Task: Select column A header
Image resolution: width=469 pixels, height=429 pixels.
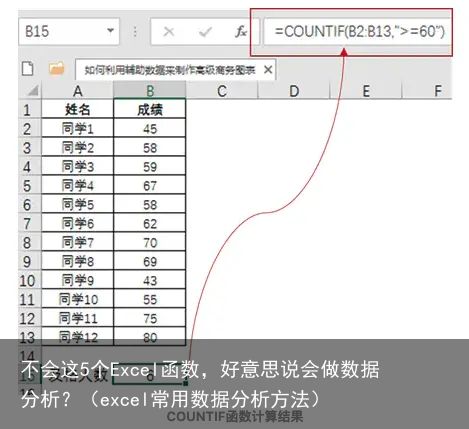Action: [x=77, y=91]
